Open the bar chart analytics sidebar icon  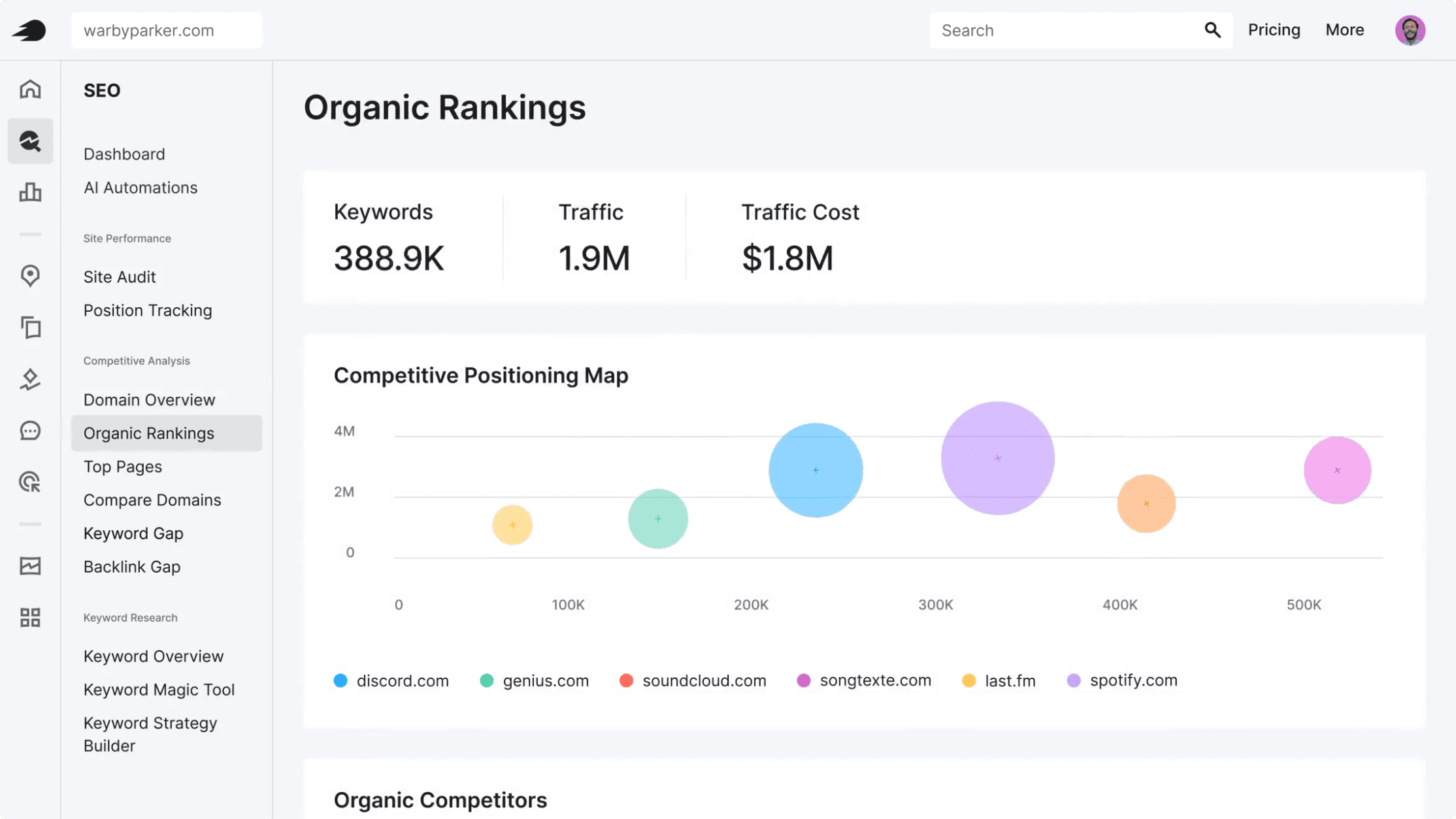tap(30, 192)
